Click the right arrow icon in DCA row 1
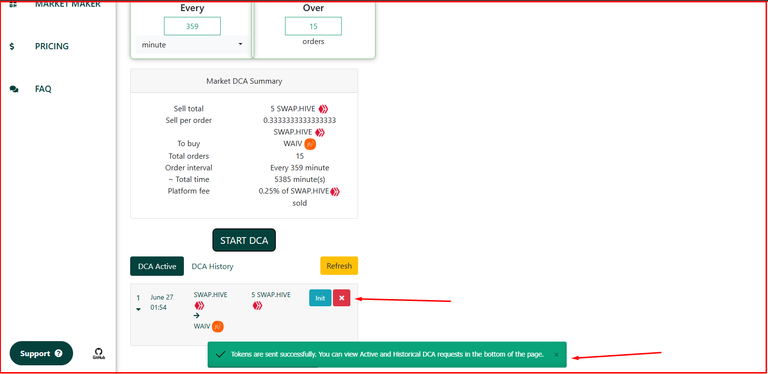Viewport: 768px width, 374px height. point(197,316)
